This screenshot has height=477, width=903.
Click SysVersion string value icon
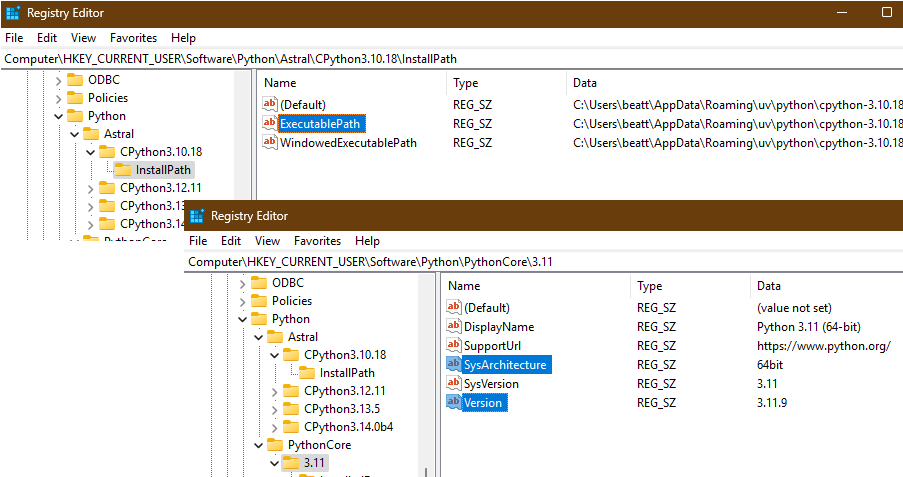[454, 383]
